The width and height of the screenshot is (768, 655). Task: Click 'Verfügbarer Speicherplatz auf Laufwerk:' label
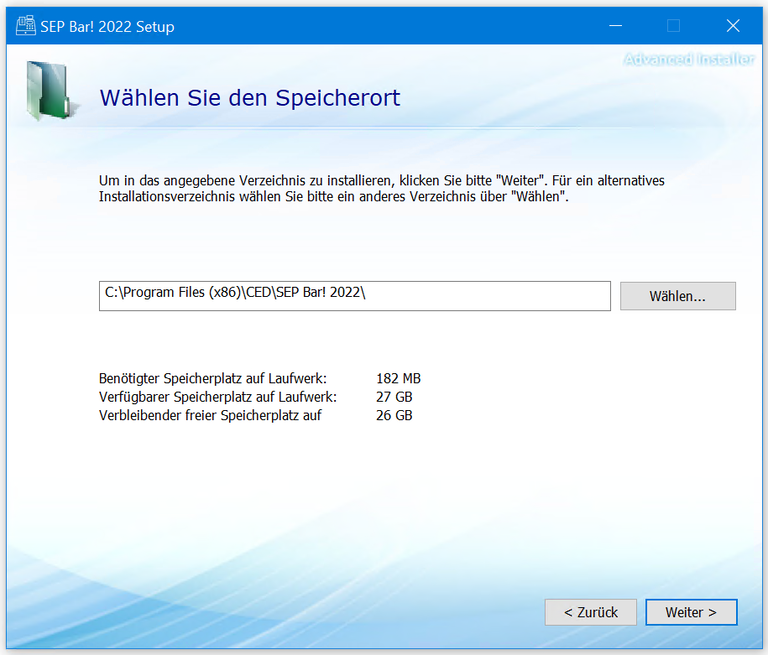click(x=218, y=397)
